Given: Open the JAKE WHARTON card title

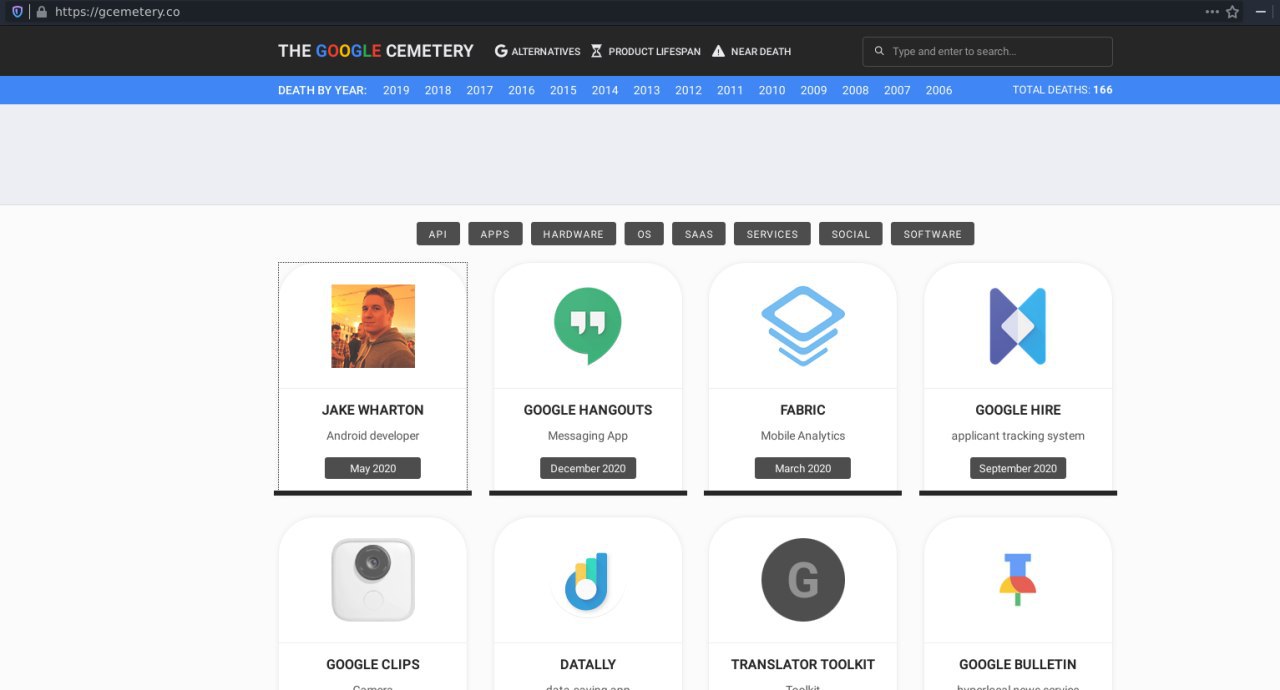Looking at the screenshot, I should (x=373, y=410).
